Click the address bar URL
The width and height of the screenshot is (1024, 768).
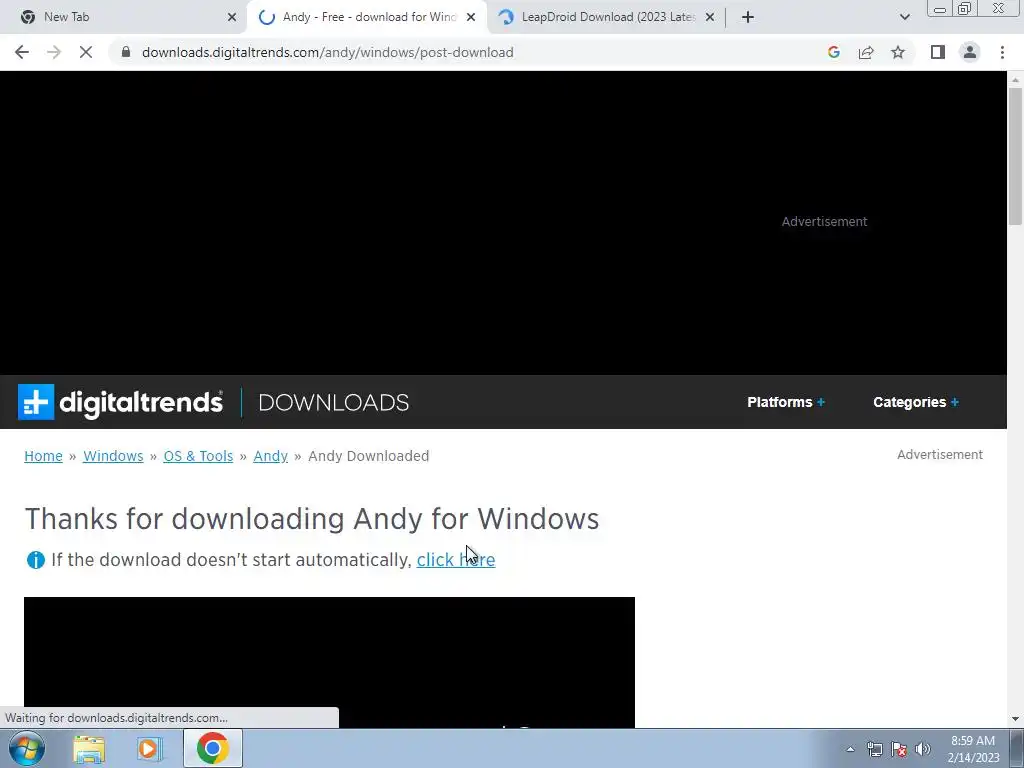(327, 52)
